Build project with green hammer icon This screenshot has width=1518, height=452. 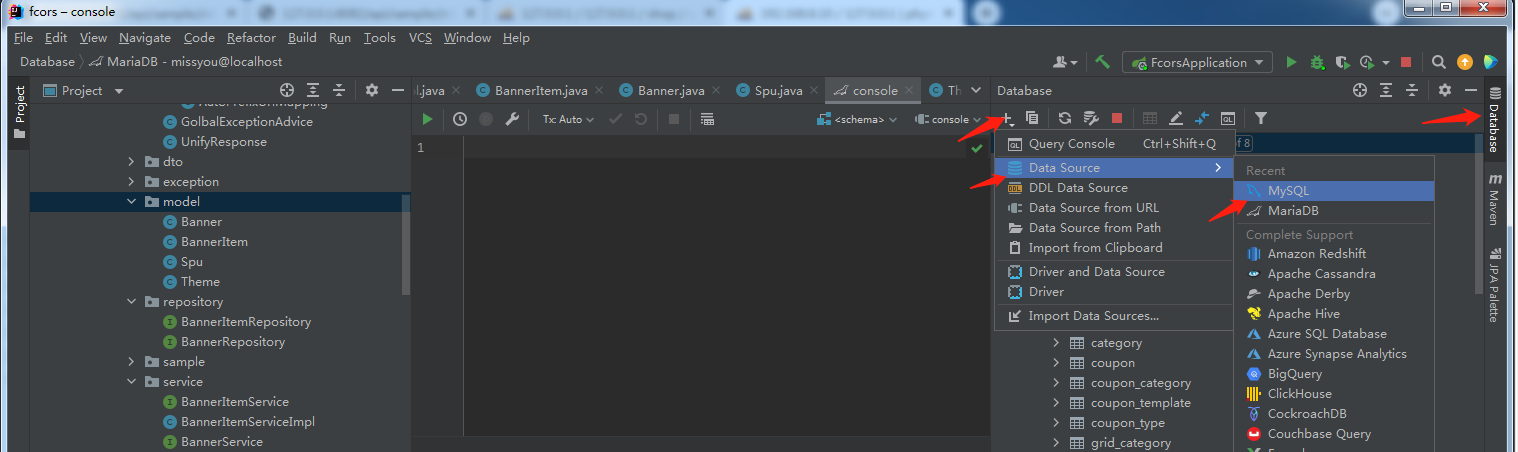(x=1102, y=62)
